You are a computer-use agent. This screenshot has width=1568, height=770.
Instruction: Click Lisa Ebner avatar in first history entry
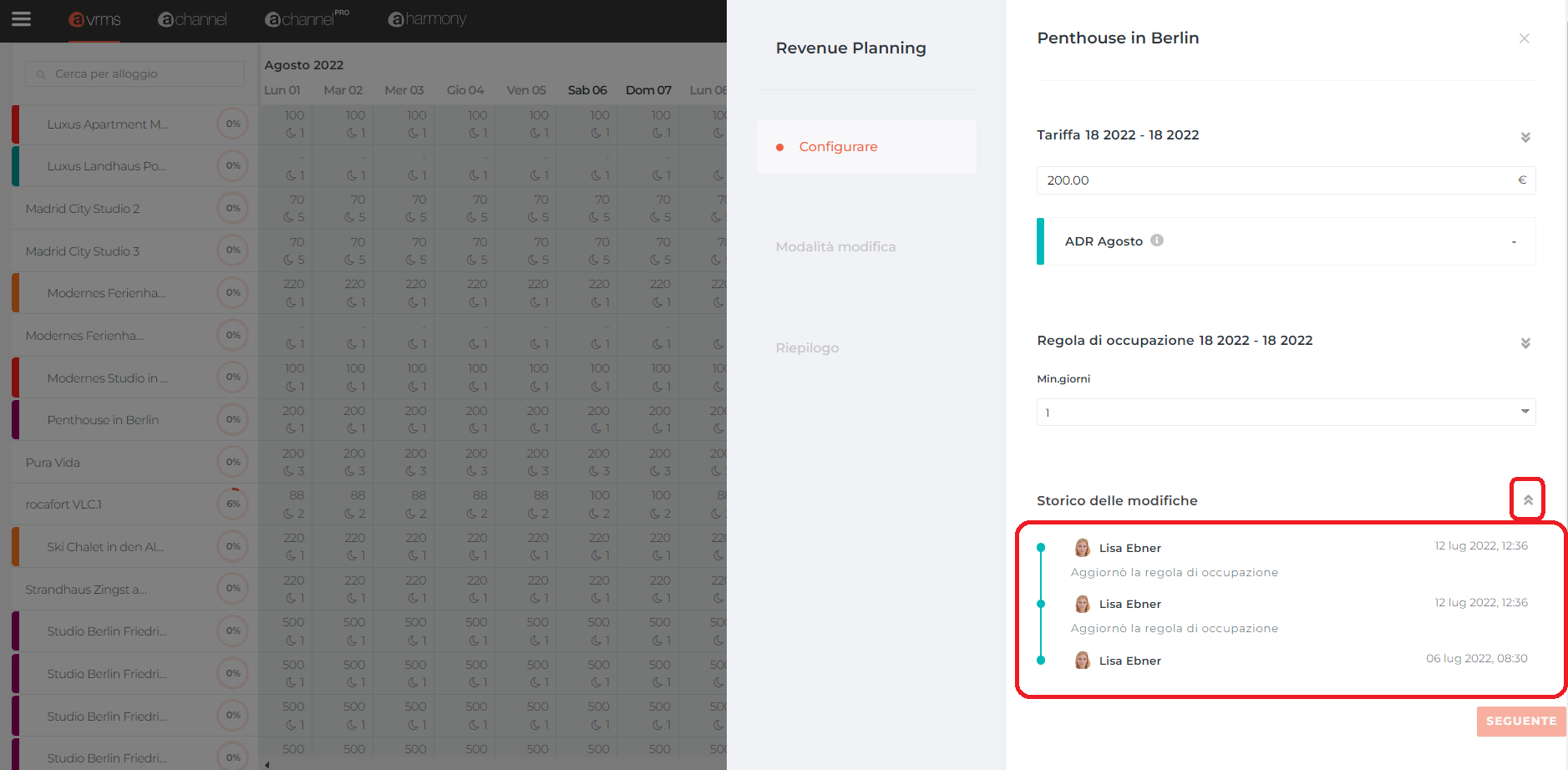click(x=1083, y=548)
